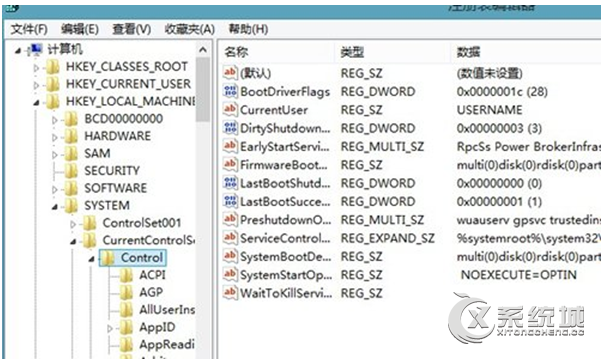Click string icon of ServiceControl value
Screen dimensions: 606x364
pos(230,237)
